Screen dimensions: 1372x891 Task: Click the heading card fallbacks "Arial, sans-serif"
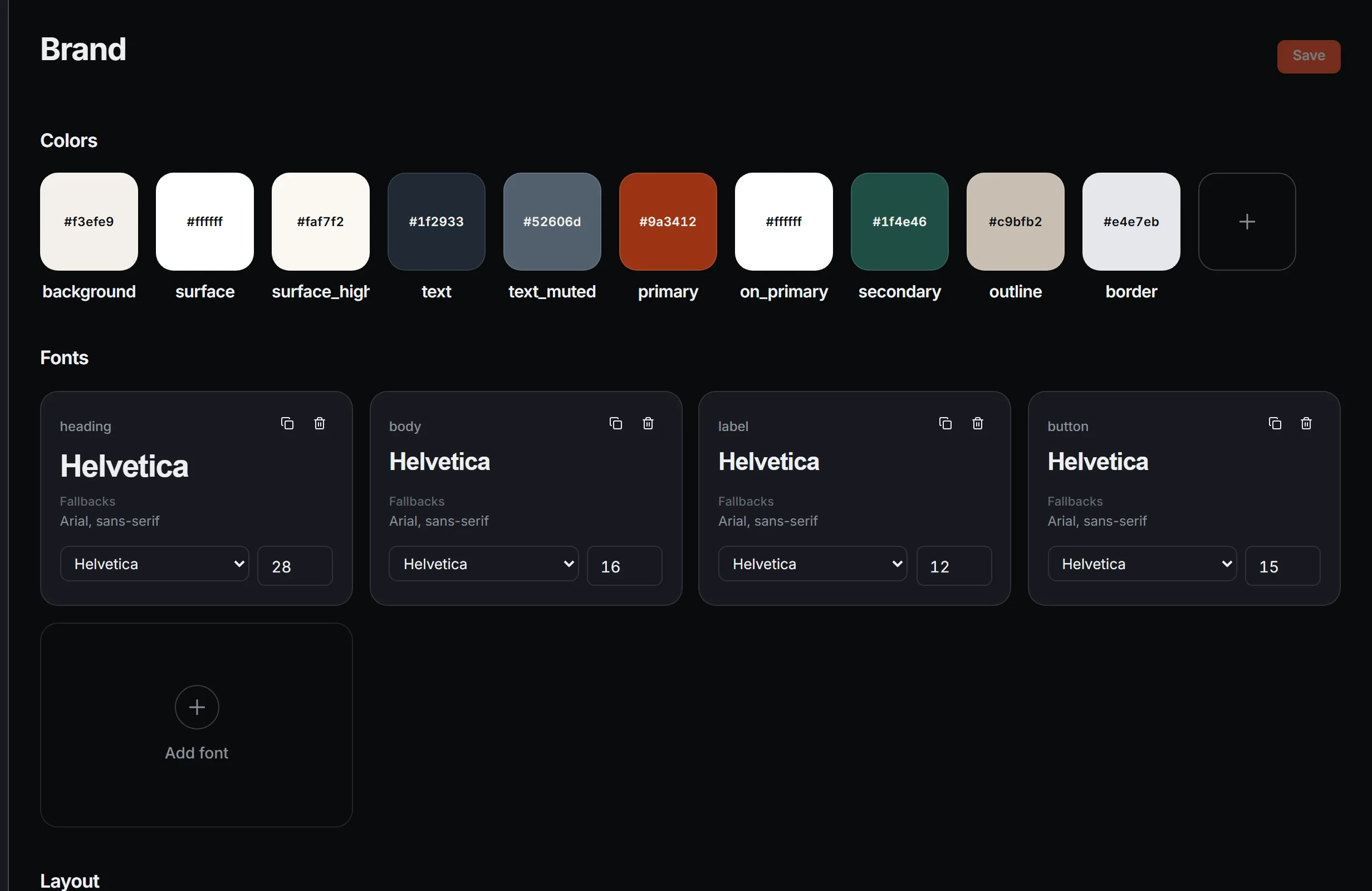click(110, 521)
